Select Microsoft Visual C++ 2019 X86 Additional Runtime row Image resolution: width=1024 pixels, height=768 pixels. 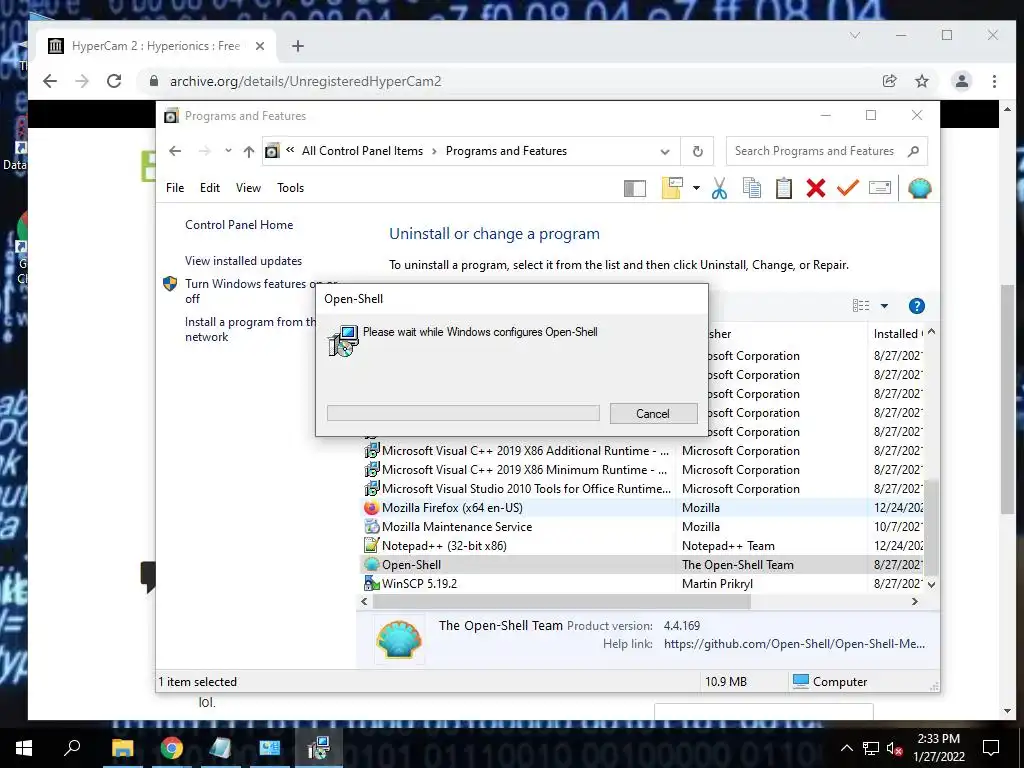643,451
